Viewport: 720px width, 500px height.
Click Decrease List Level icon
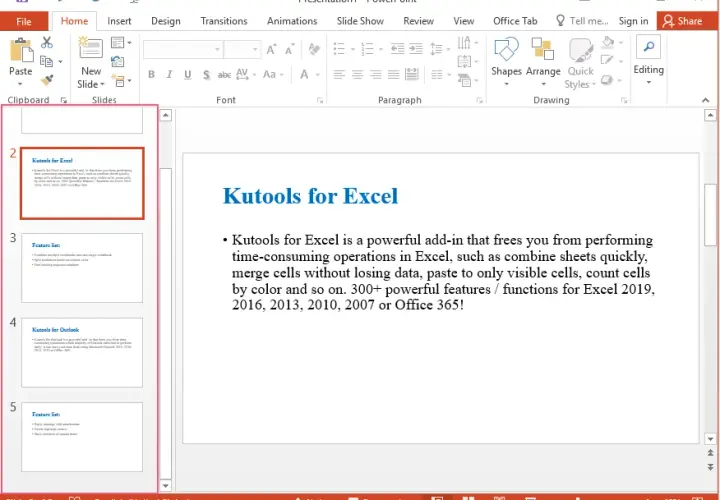(x=397, y=49)
